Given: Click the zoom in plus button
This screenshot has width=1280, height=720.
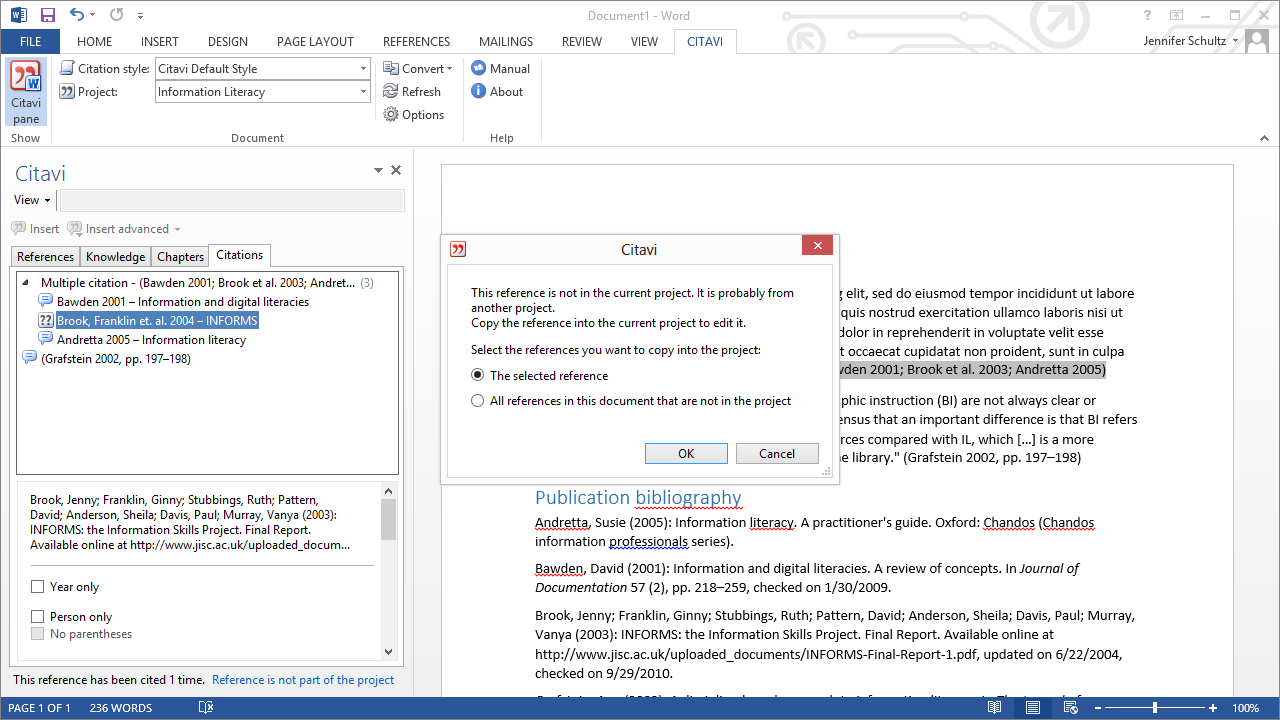Looking at the screenshot, I should click(1213, 707).
